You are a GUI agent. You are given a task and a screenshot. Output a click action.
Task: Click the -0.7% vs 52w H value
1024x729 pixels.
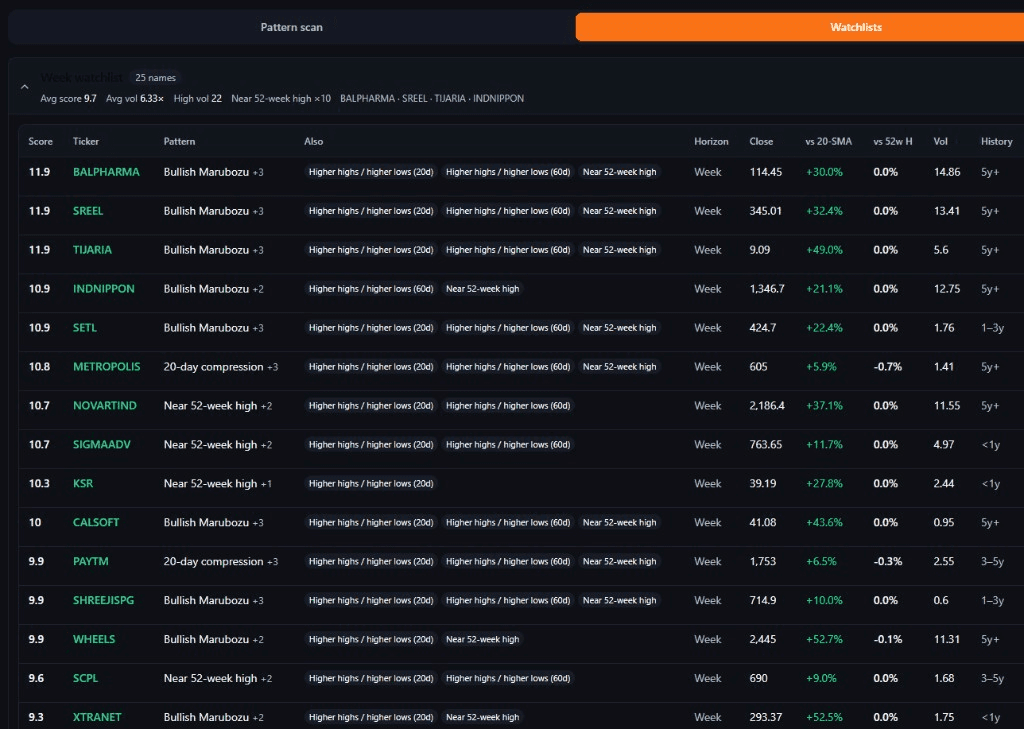tap(888, 366)
